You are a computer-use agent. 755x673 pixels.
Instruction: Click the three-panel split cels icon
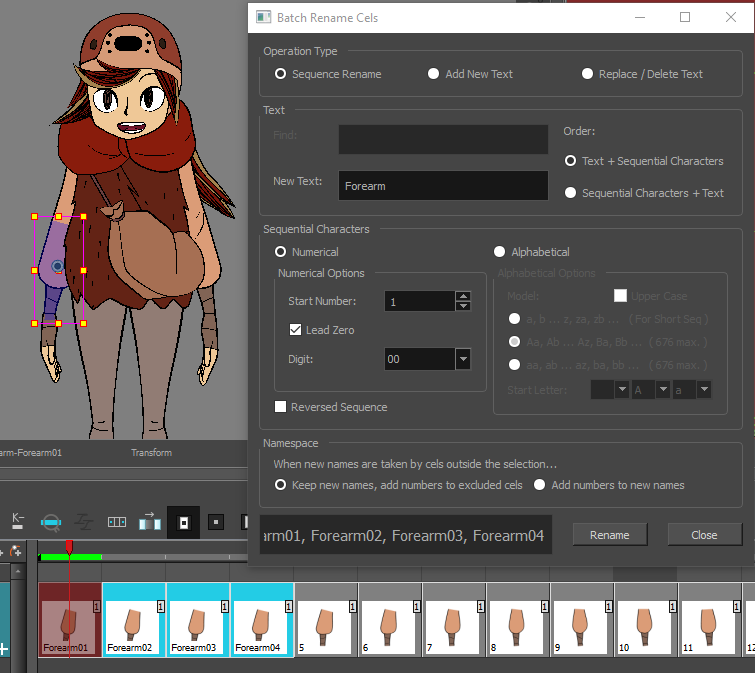117,522
